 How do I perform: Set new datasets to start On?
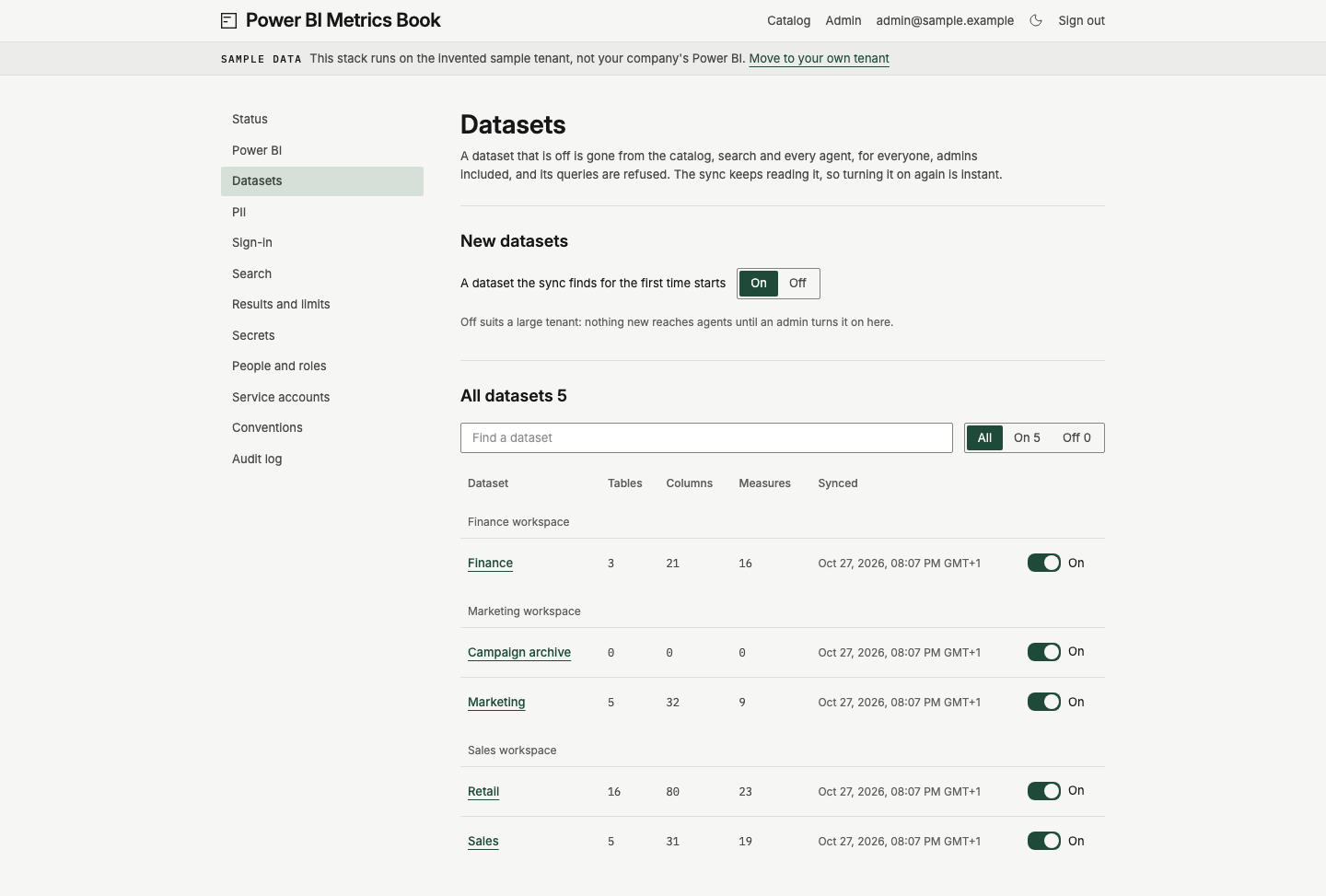[759, 284]
